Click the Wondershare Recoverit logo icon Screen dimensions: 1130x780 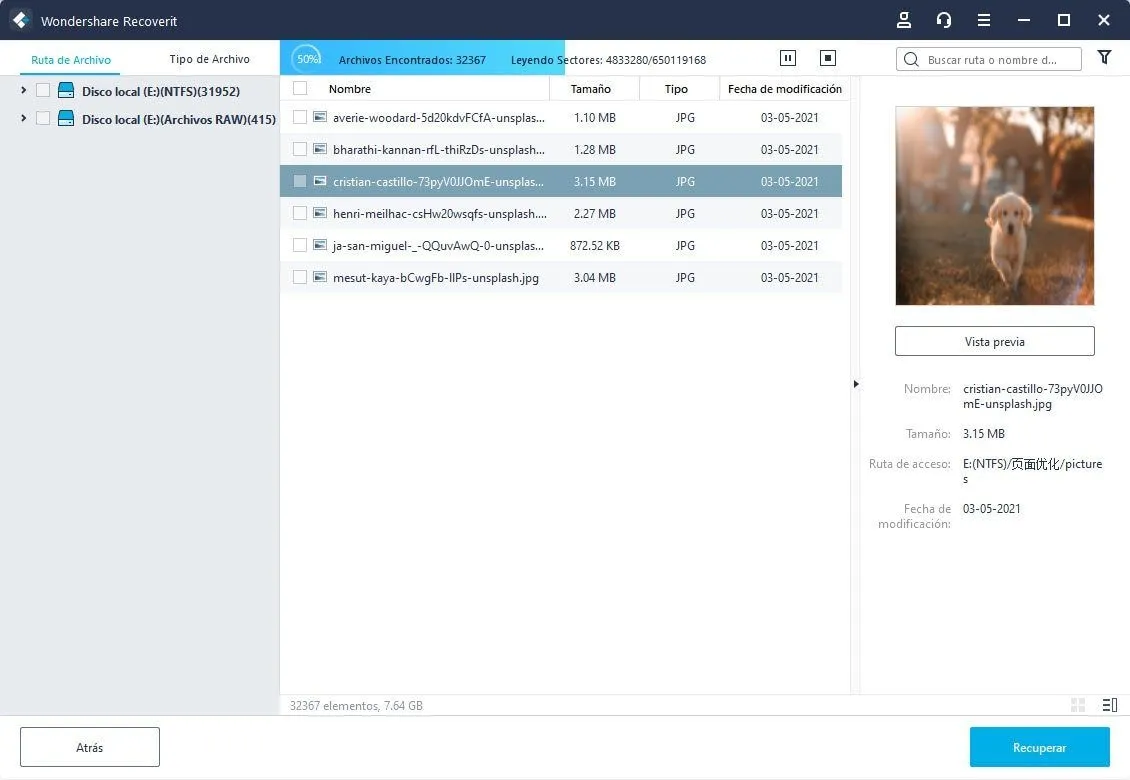pos(20,20)
